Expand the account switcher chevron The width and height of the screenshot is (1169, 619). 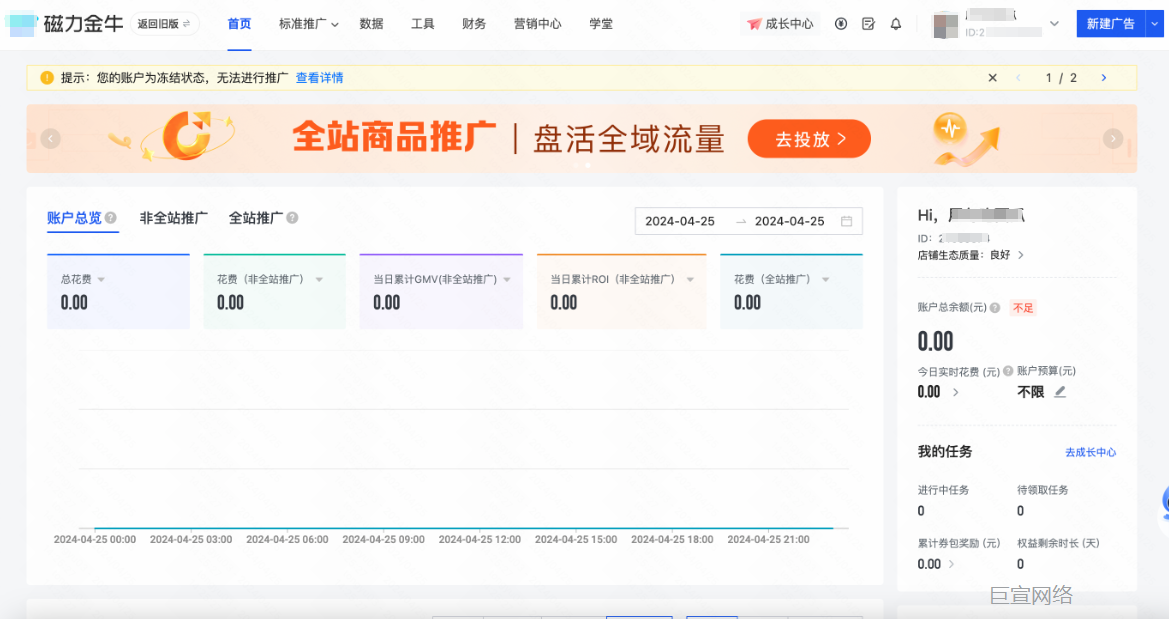pos(1054,23)
